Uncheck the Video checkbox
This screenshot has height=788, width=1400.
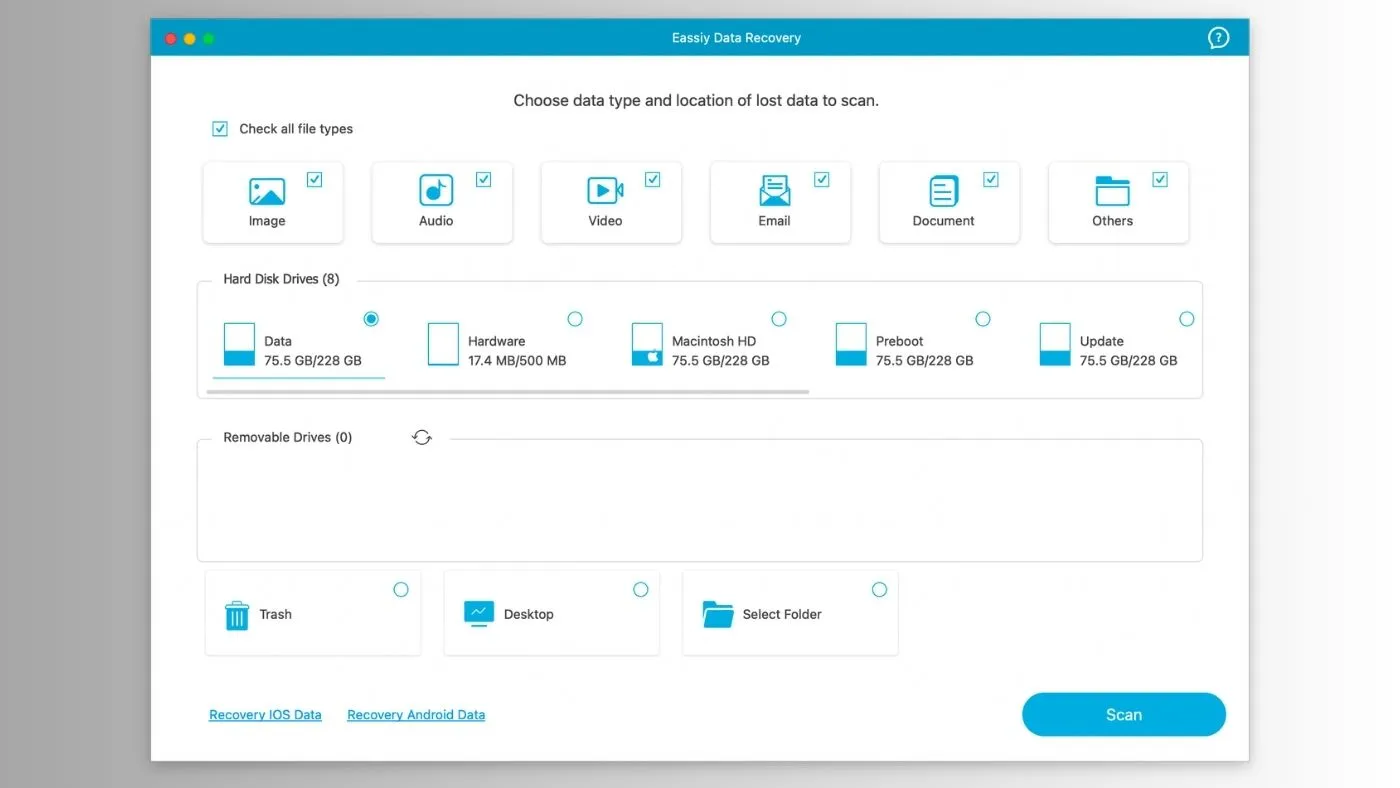click(652, 180)
